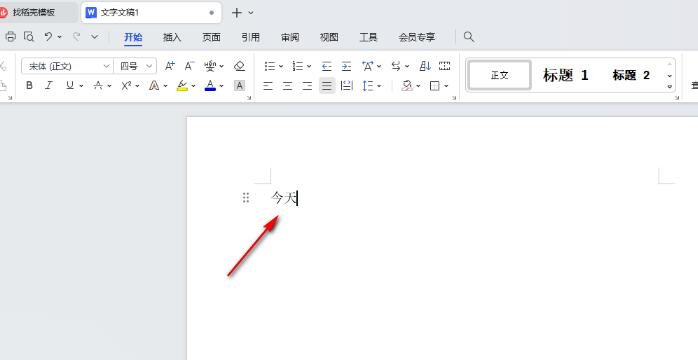Apply the 正文 style

[499, 75]
